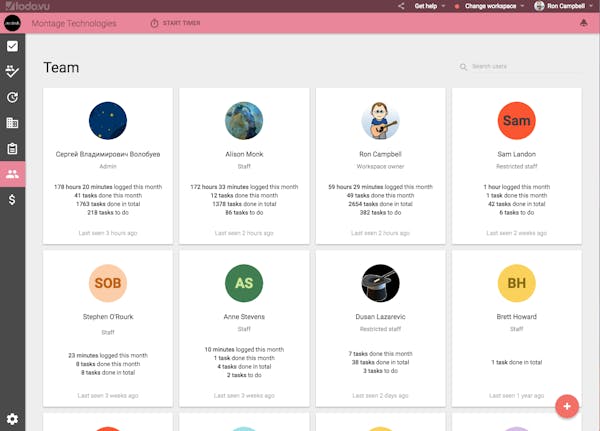Click the round workspace logo at top left
Viewport: 600px width, 431px height.
point(12,23)
